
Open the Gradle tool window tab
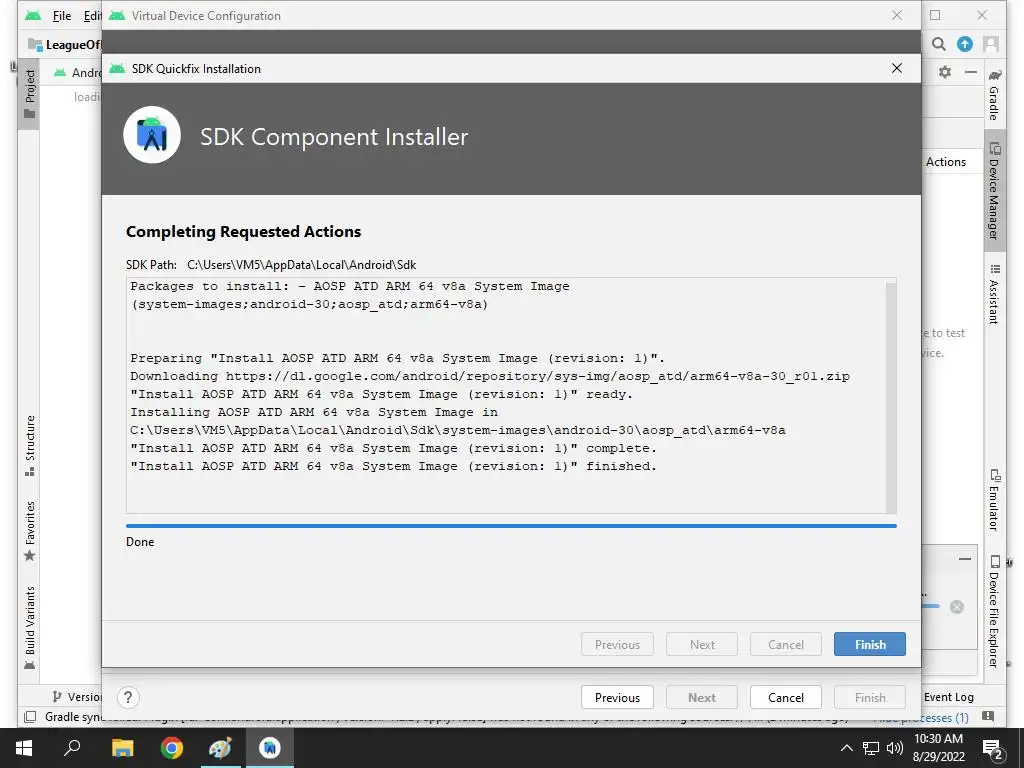(x=994, y=95)
